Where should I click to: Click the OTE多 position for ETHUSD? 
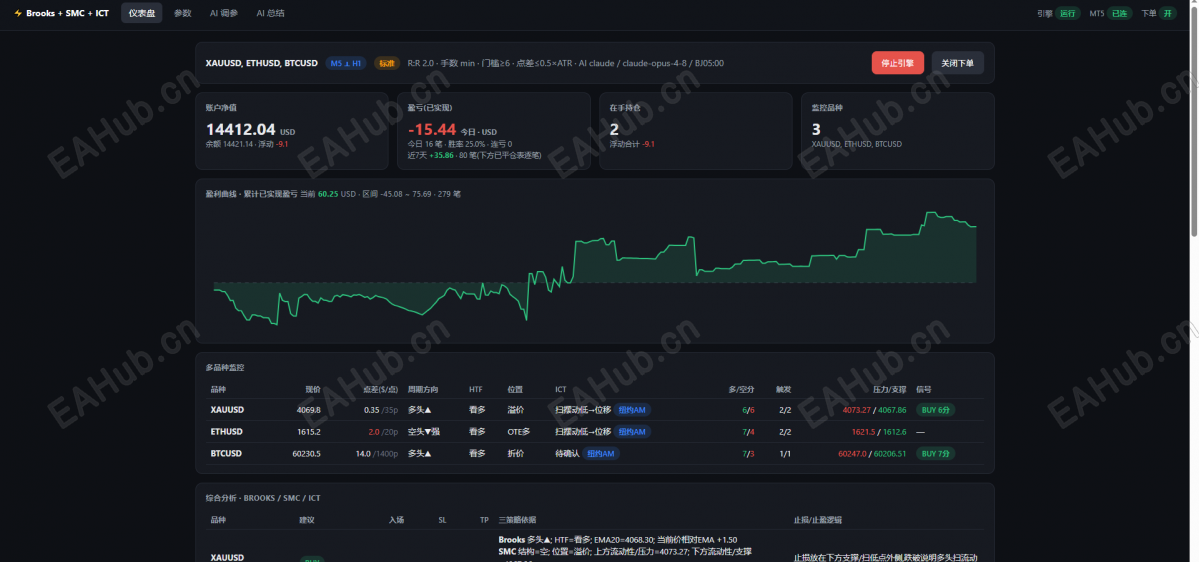[x=518, y=432]
